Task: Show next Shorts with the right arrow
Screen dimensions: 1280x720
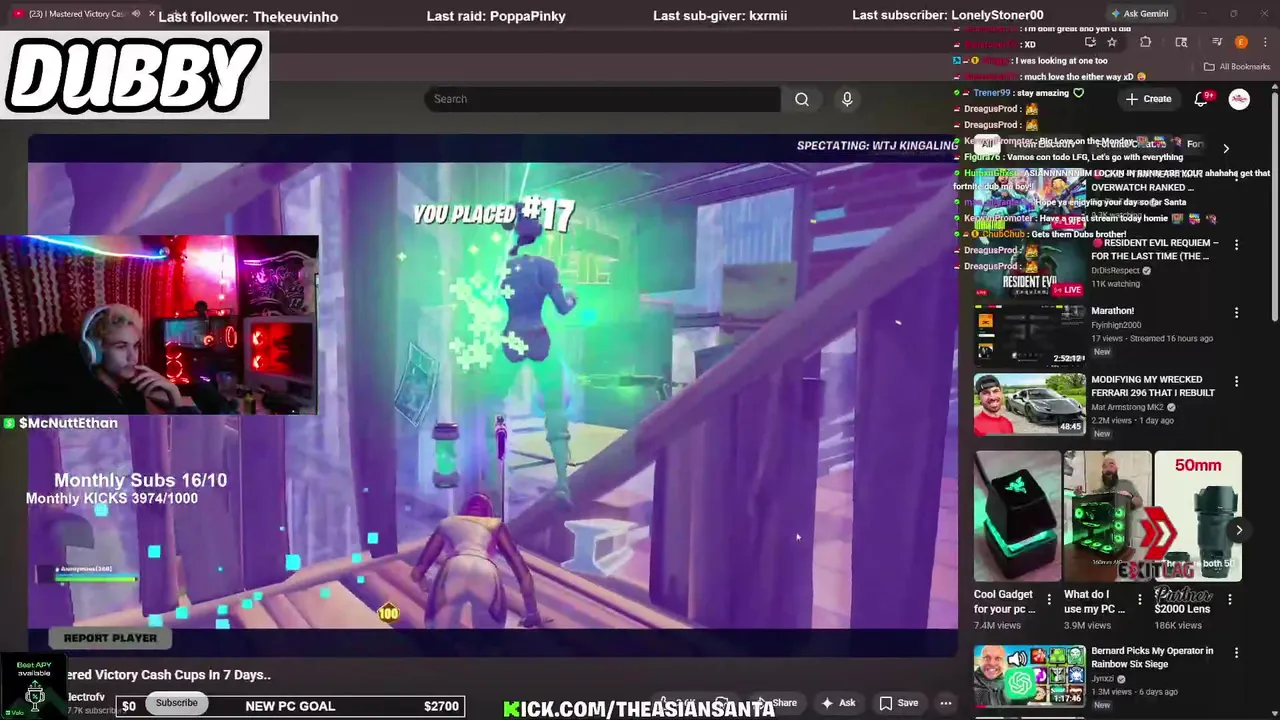Action: pos(1239,531)
